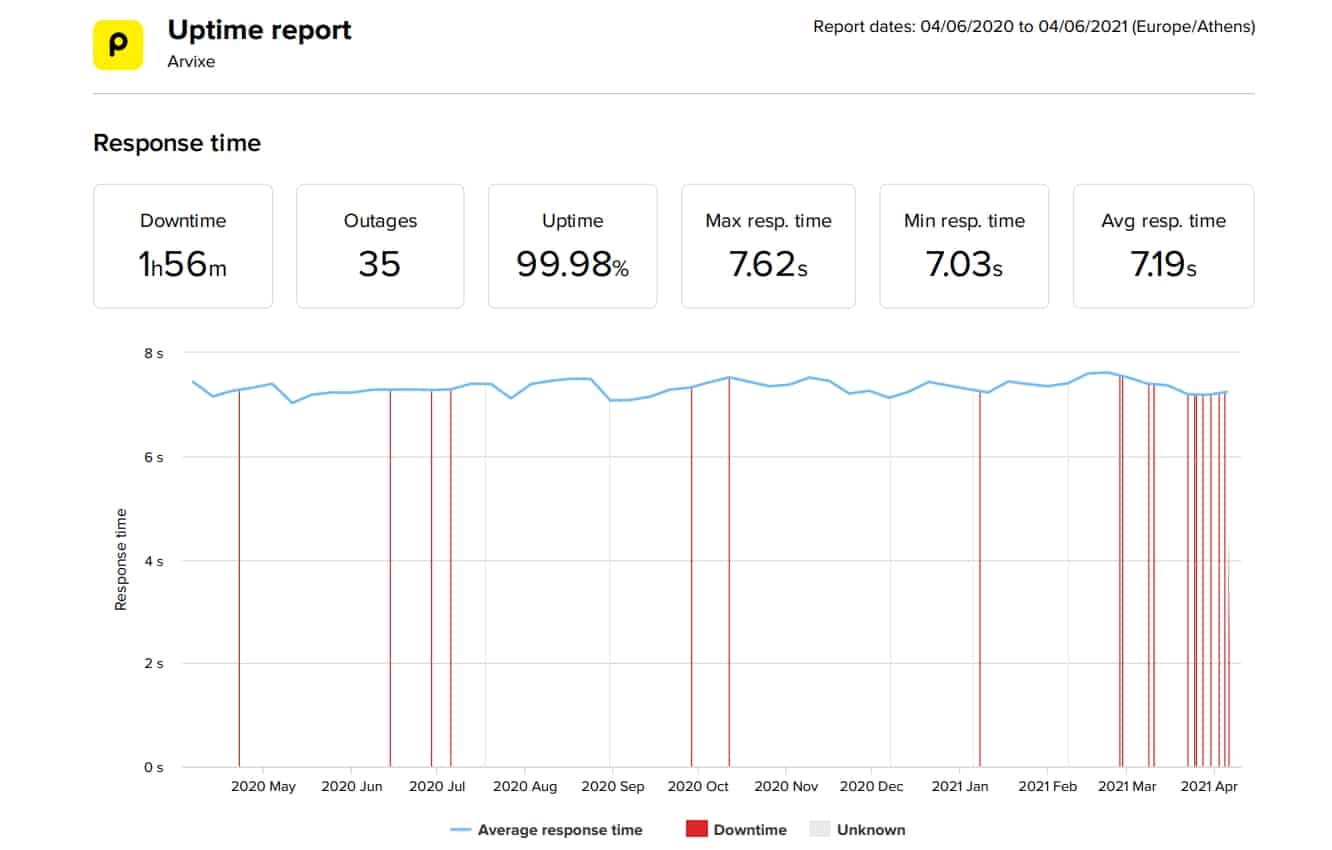Click the yellow Pingdom logo icon
1332x850 pixels.
(x=118, y=45)
